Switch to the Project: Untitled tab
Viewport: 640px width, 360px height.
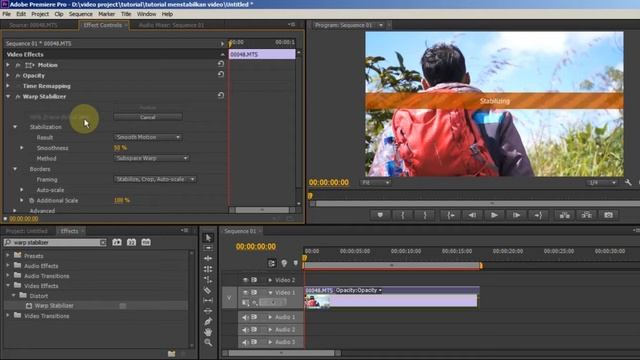click(27, 231)
